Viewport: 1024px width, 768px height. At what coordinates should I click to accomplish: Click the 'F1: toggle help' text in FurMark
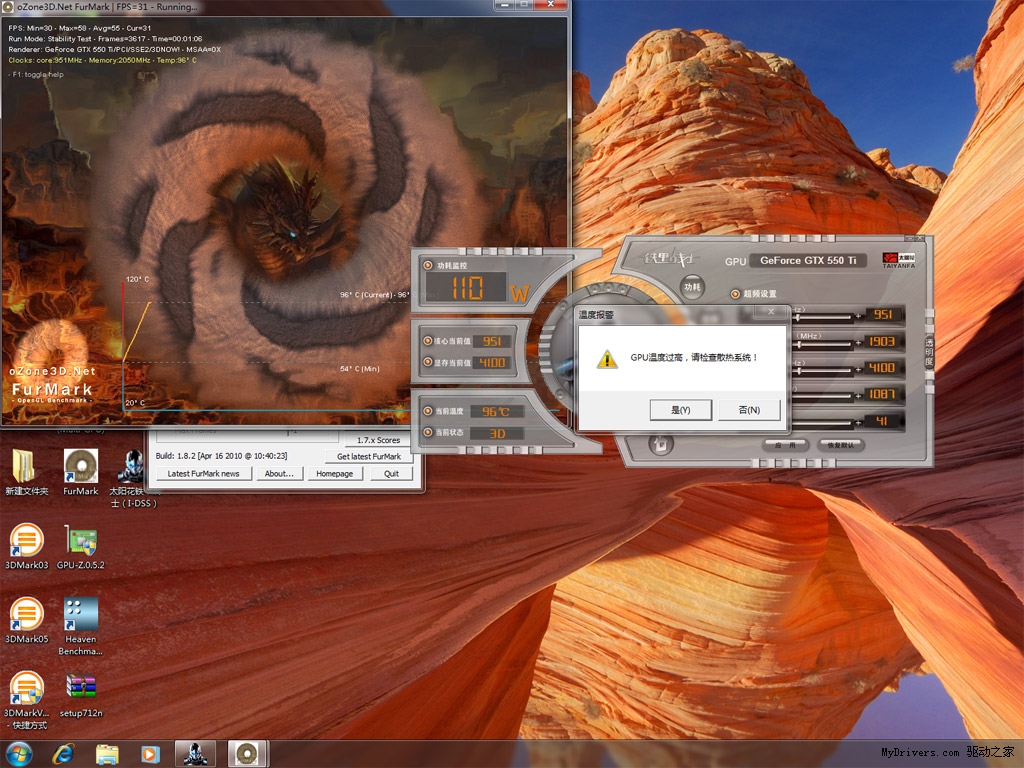36,74
